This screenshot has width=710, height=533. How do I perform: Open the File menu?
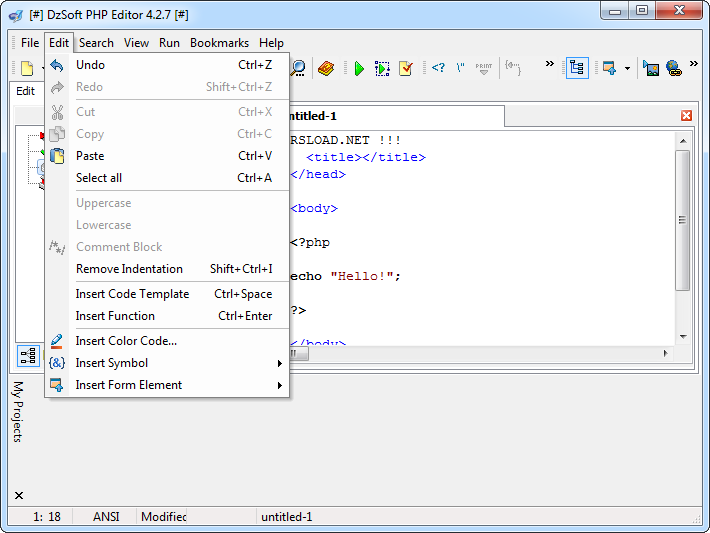pos(30,43)
